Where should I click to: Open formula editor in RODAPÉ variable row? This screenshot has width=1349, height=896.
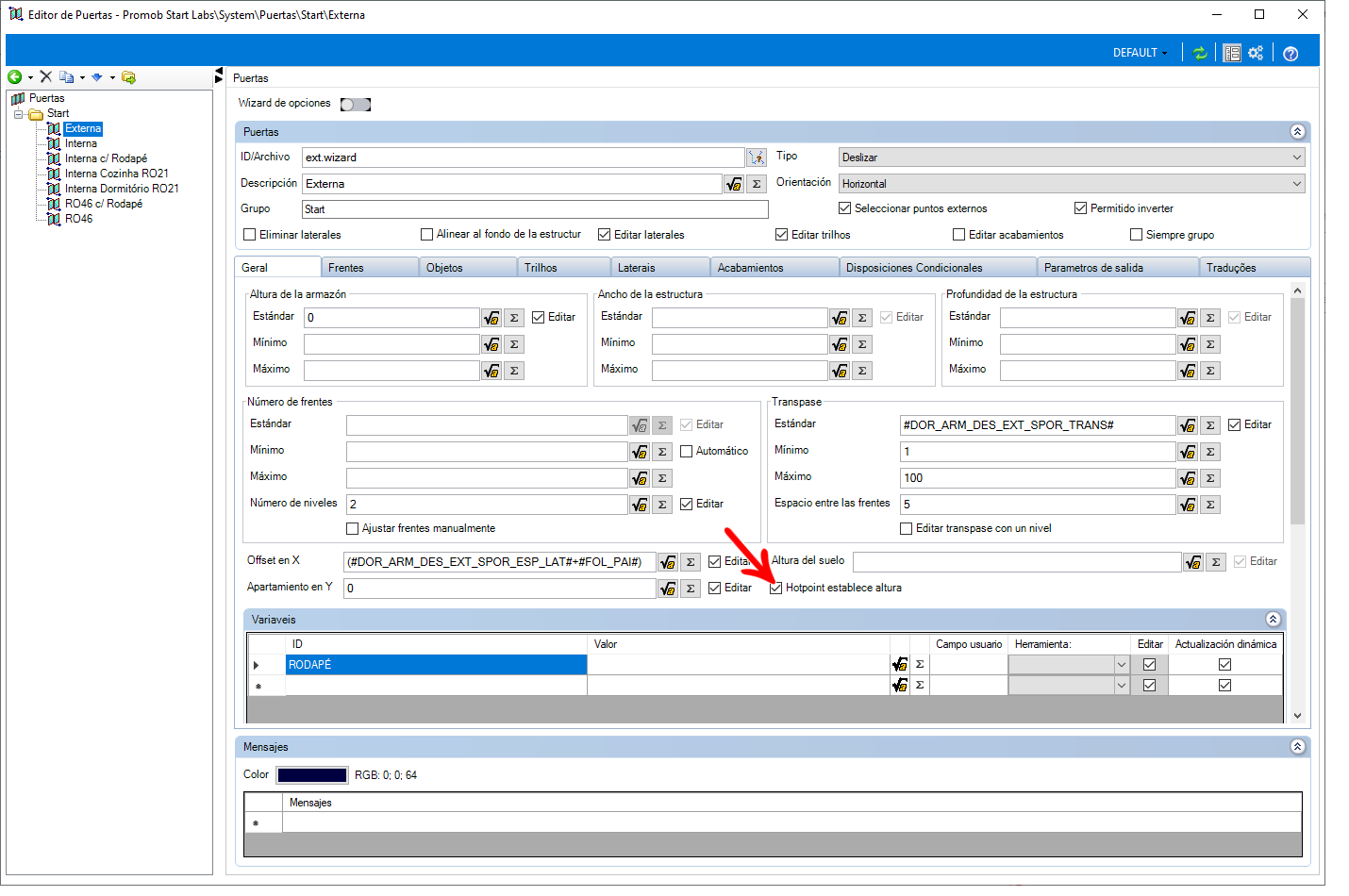[900, 665]
